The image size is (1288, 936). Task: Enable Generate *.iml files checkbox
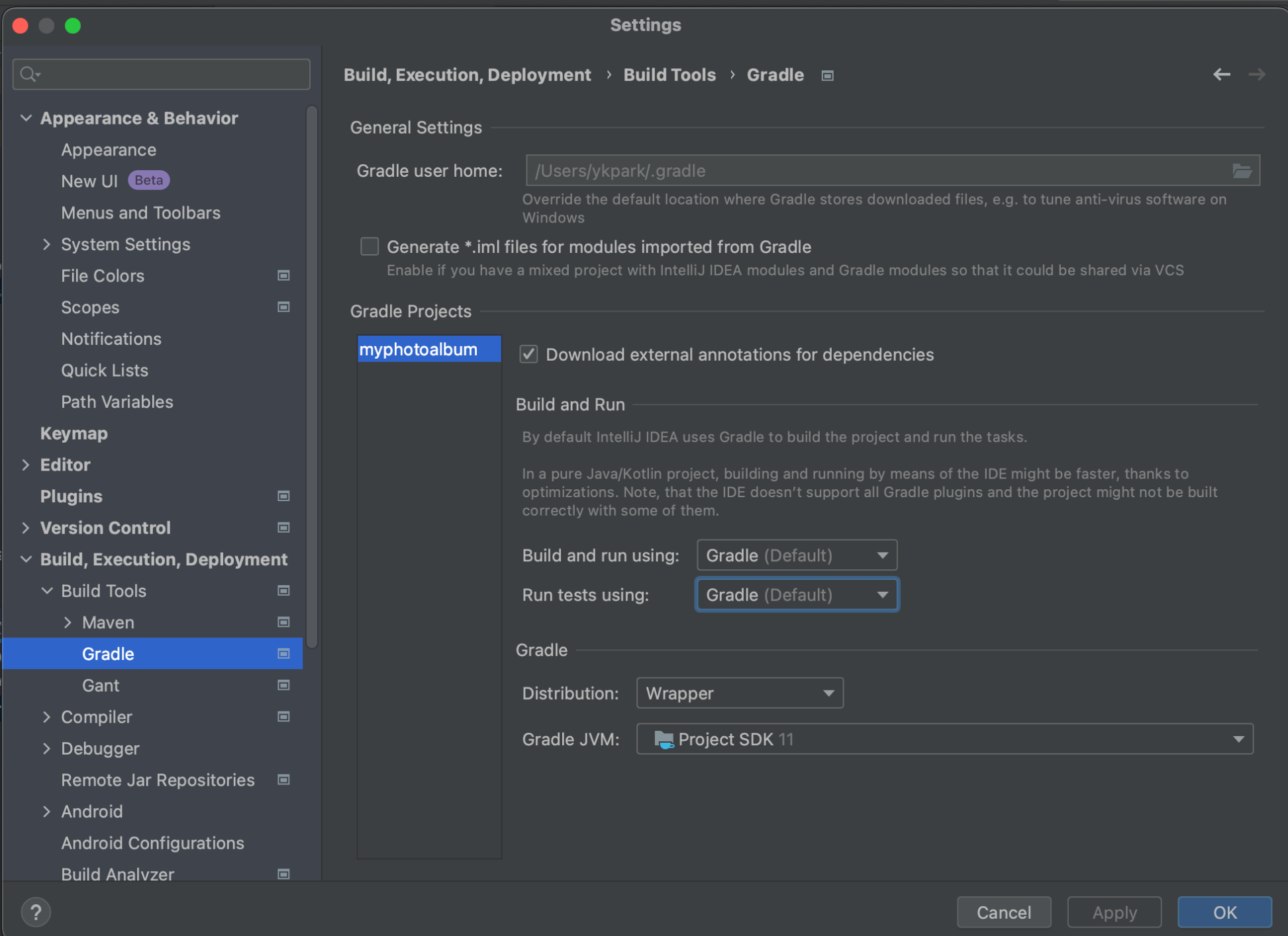[x=370, y=247]
